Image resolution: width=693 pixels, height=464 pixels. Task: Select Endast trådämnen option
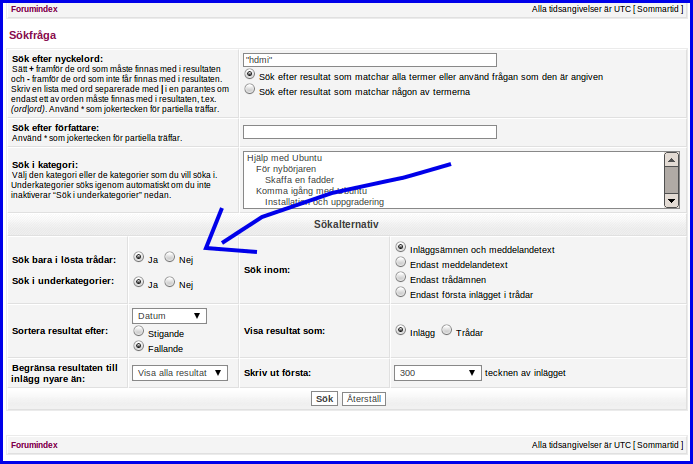click(x=400, y=277)
